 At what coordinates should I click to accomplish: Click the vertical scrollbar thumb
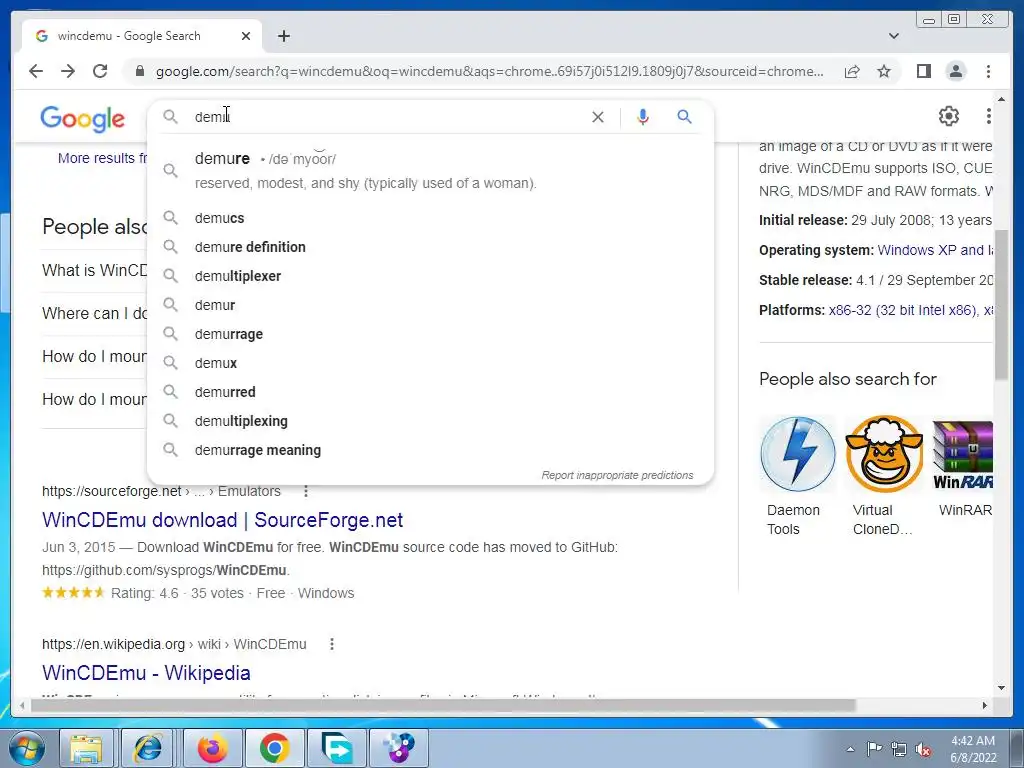tap(1001, 304)
